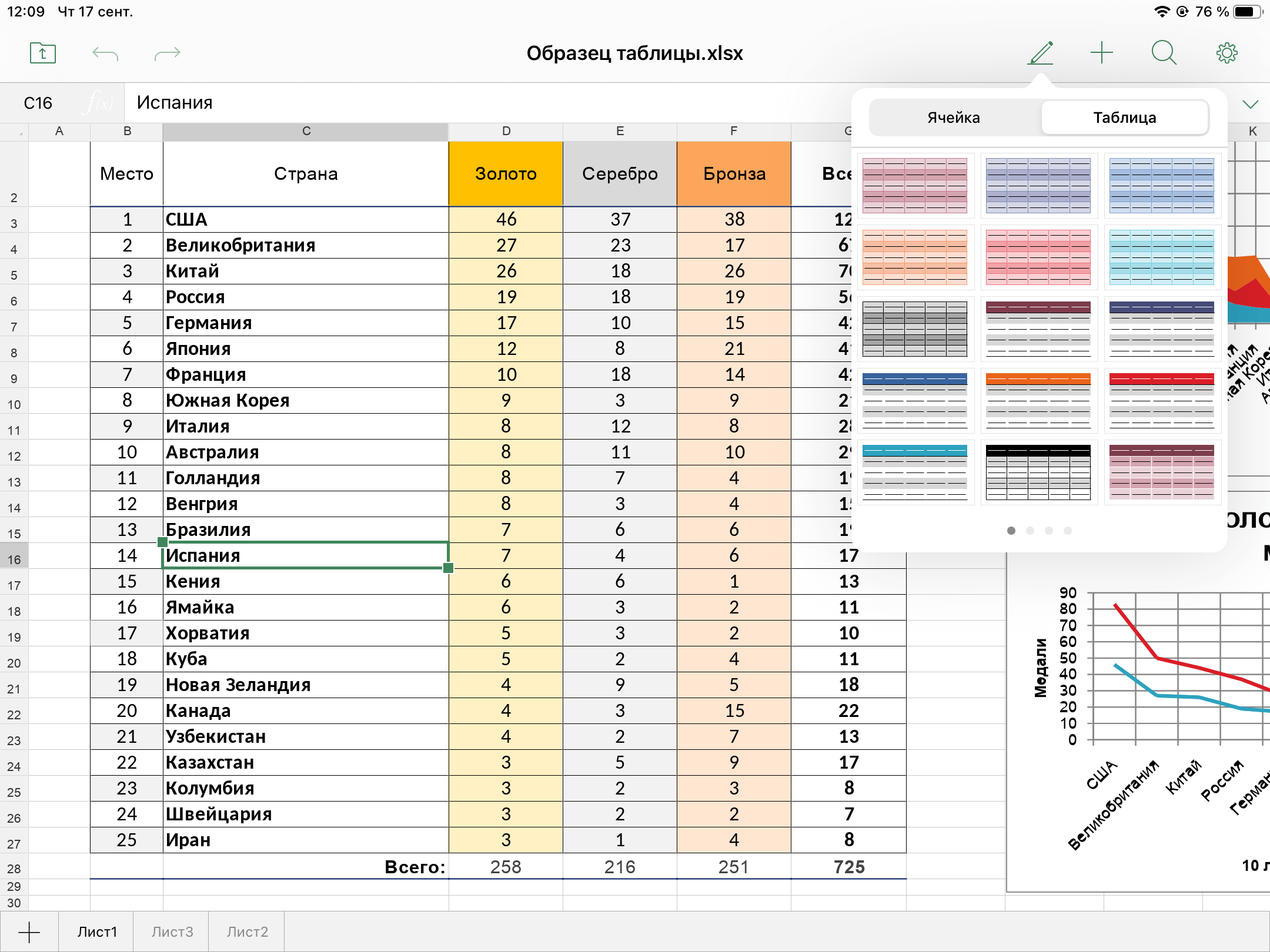
Task: Select row 16 header
Action: pyautogui.click(x=14, y=556)
